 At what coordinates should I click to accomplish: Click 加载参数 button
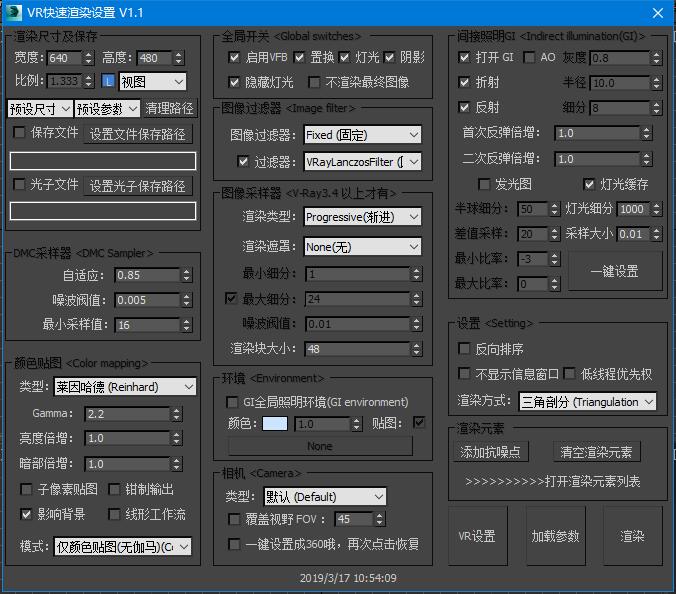(555, 536)
